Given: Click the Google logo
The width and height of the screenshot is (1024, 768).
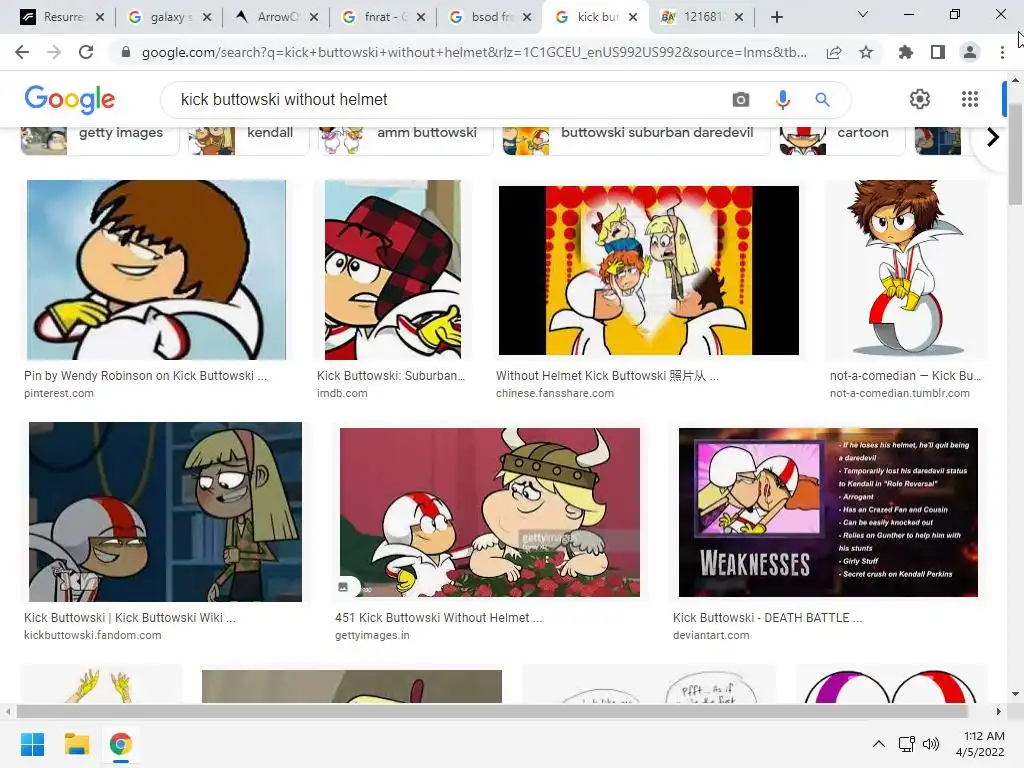Looking at the screenshot, I should click(x=70, y=99).
